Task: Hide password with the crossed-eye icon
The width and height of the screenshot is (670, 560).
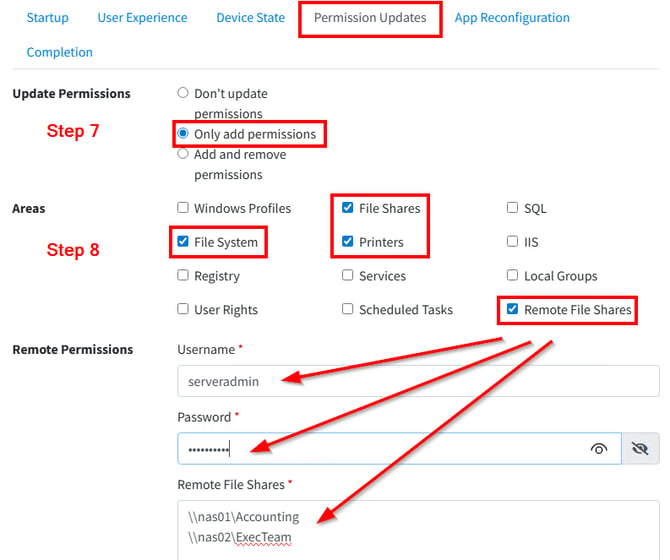Action: (x=640, y=449)
